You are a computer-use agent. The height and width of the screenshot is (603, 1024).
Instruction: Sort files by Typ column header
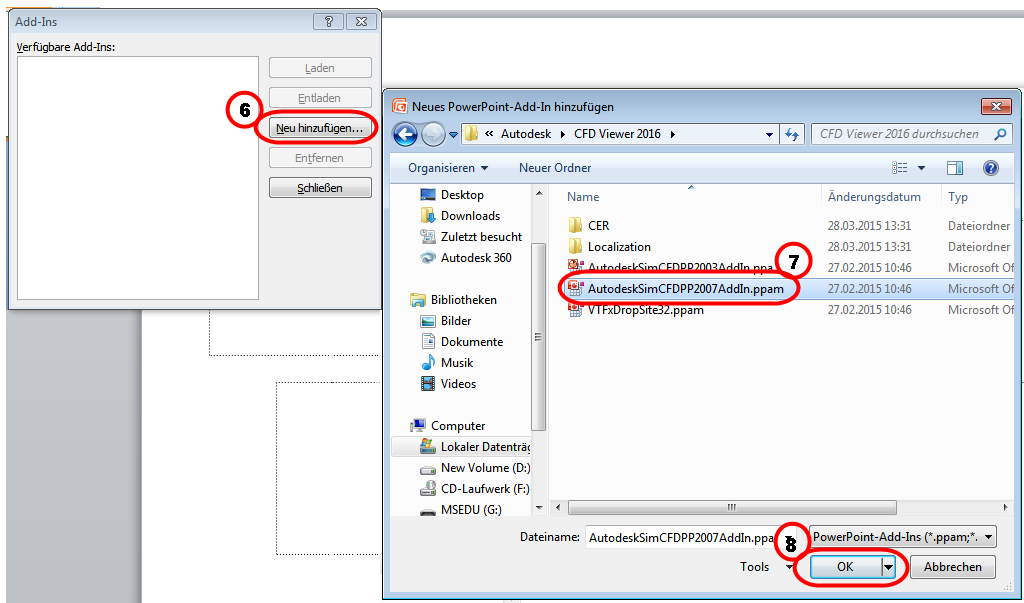click(958, 197)
